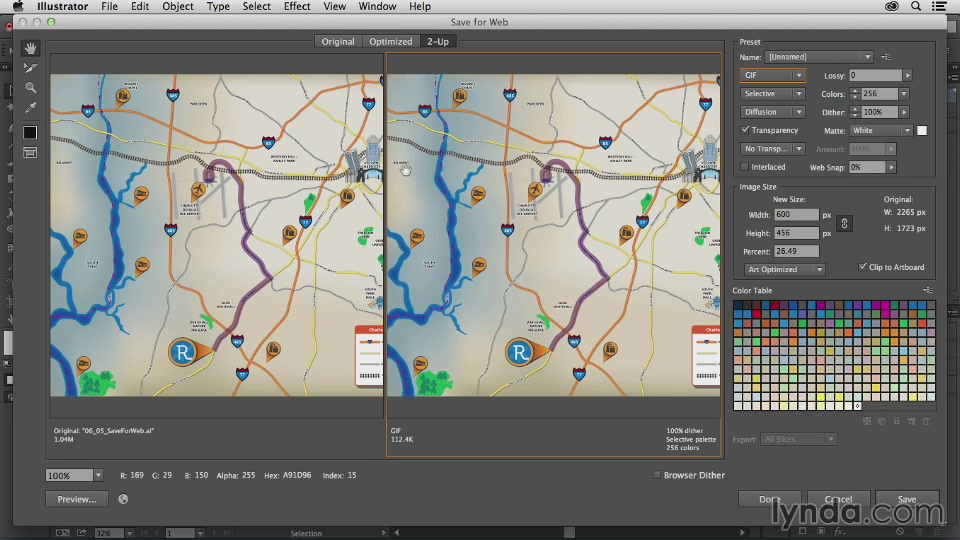Select the dark red swatch in Color Table
Viewport: 960px width, 540px height.
coord(774,305)
